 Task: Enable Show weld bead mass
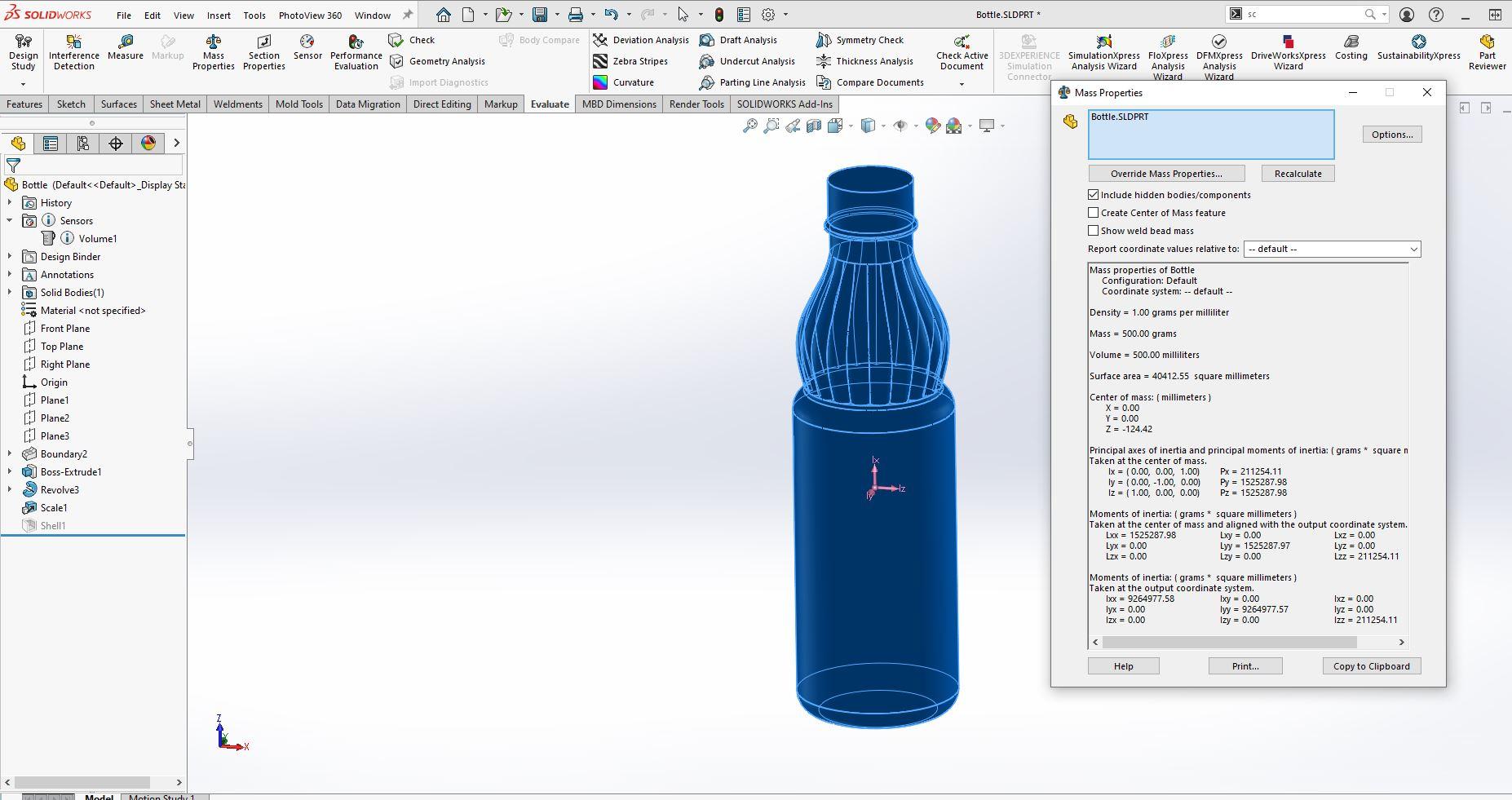1093,231
